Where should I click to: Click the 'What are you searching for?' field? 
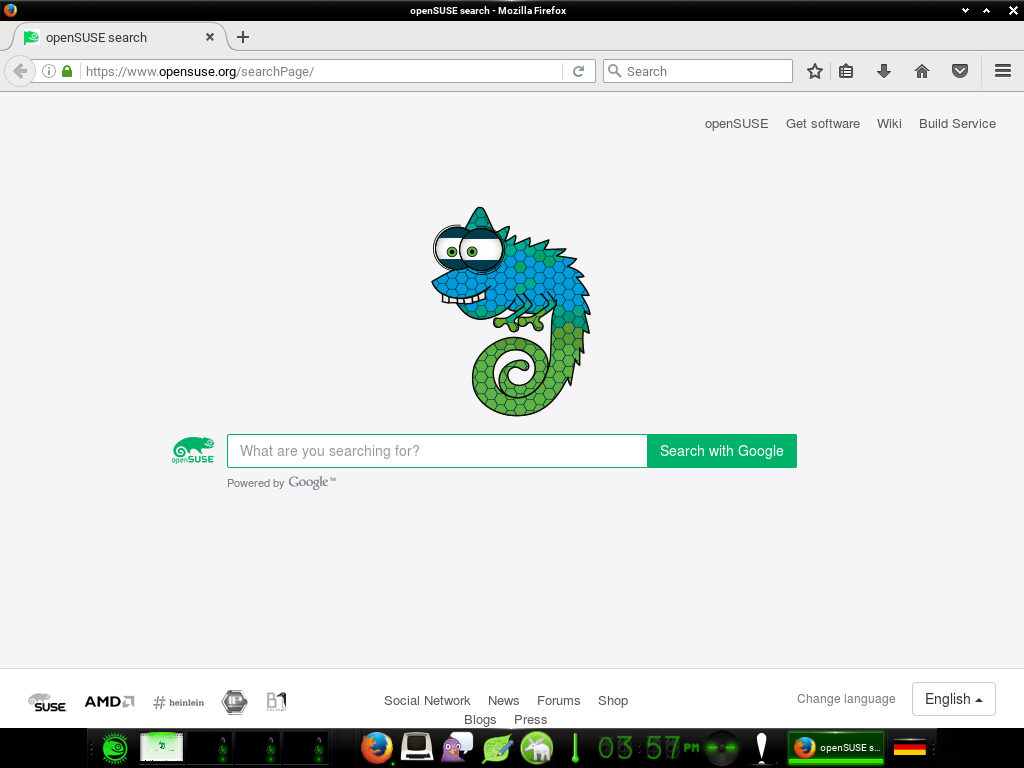(437, 451)
